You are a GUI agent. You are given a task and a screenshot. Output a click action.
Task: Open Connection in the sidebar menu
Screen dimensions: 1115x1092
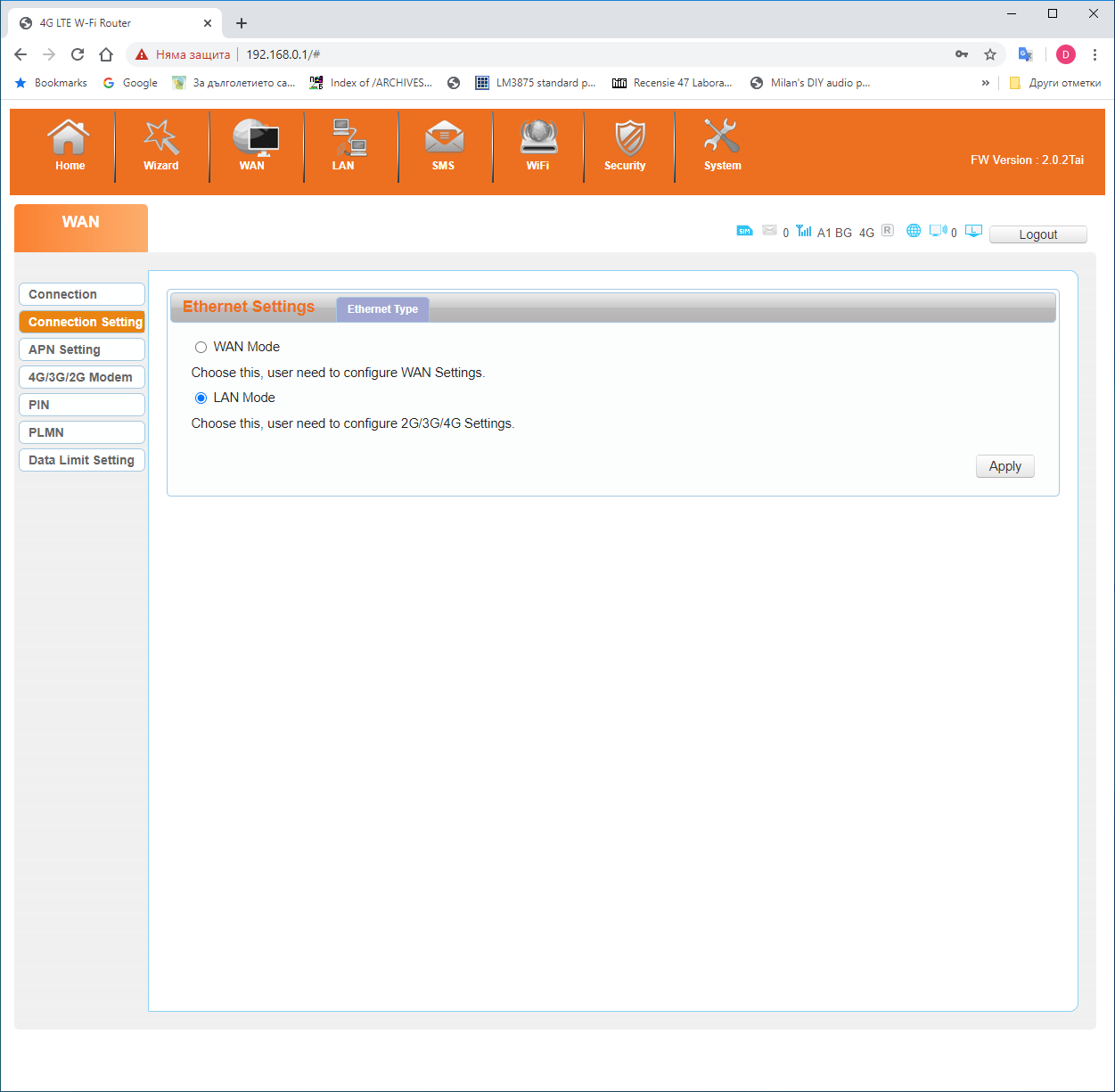[x=82, y=294]
